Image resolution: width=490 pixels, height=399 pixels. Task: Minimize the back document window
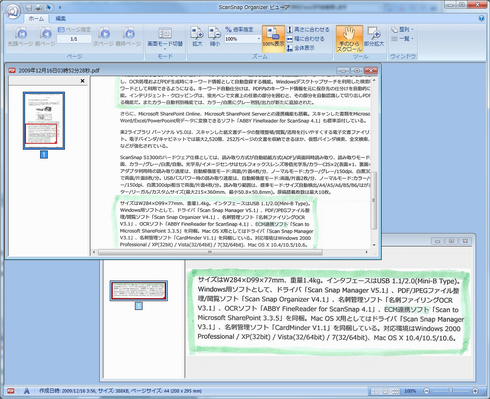438,241
